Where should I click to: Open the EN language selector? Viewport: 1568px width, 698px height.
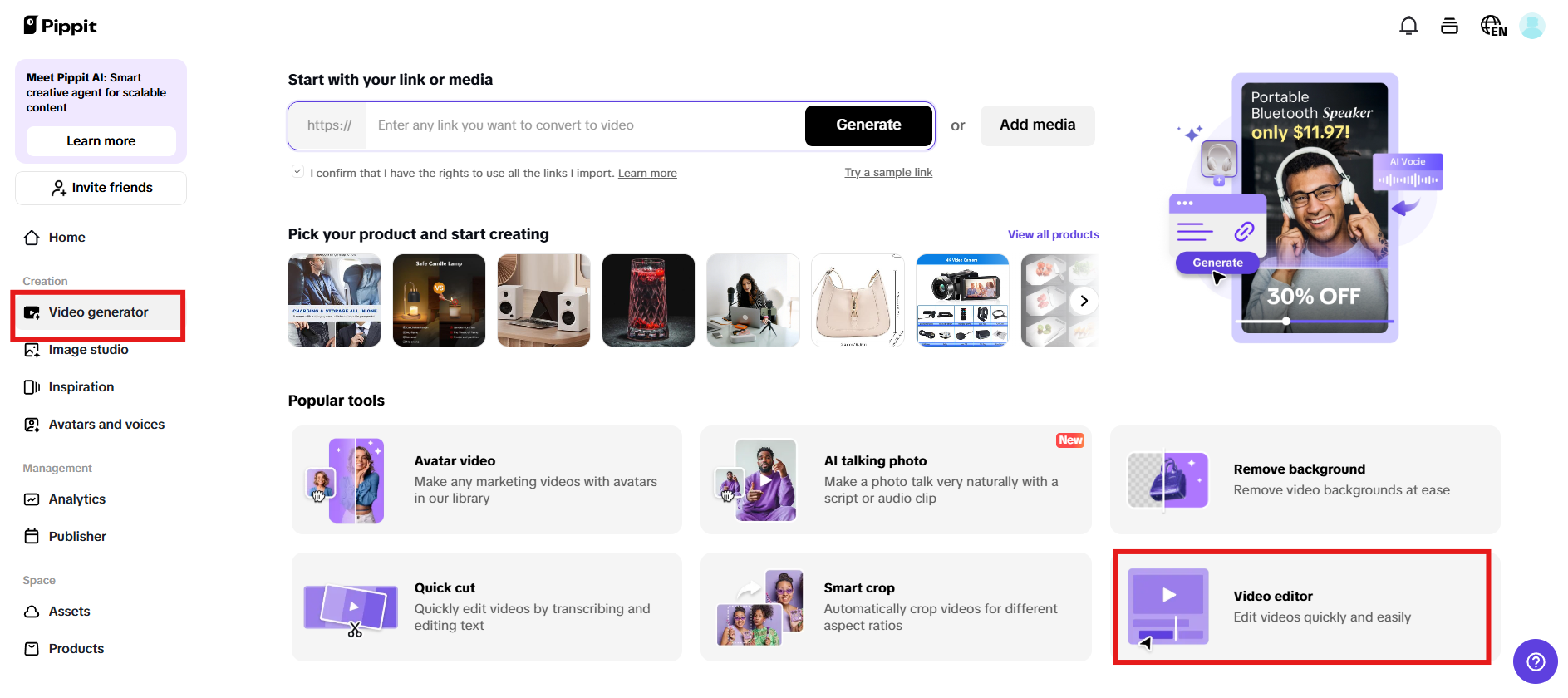tap(1492, 26)
